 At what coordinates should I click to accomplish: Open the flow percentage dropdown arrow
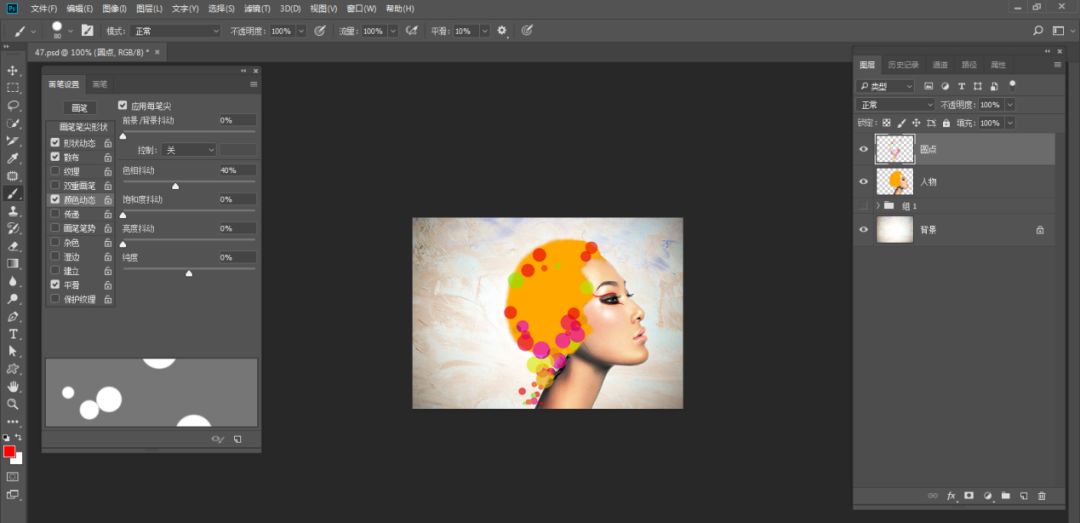click(393, 31)
